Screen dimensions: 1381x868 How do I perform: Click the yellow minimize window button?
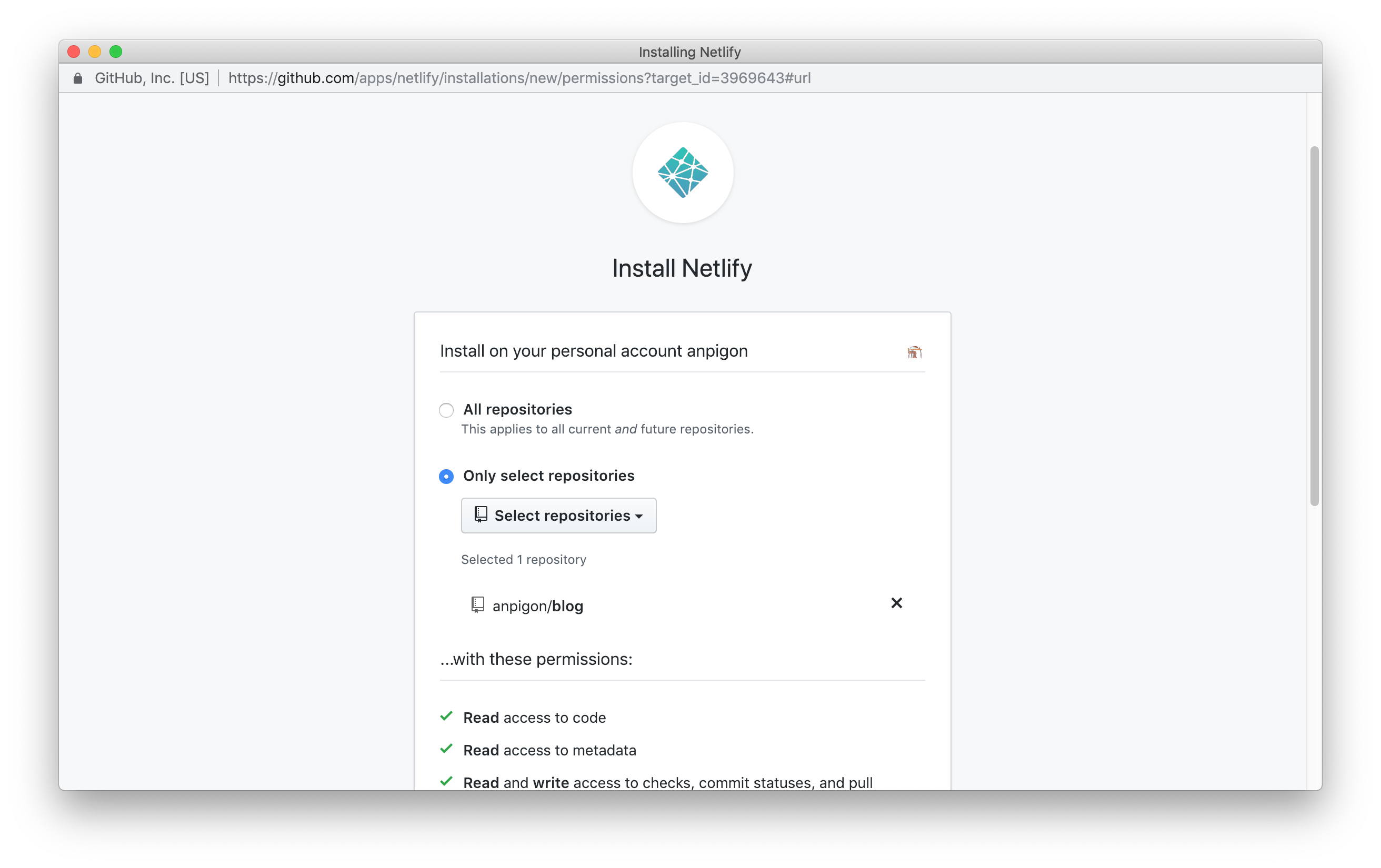coord(95,52)
